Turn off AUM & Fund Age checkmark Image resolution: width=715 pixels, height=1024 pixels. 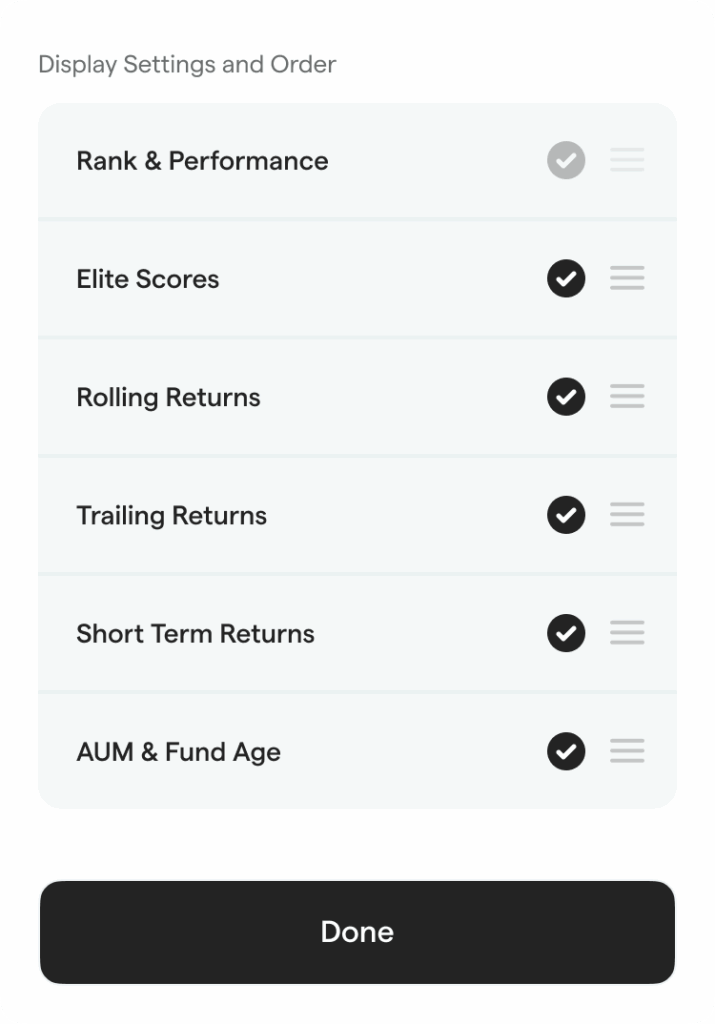click(x=566, y=751)
